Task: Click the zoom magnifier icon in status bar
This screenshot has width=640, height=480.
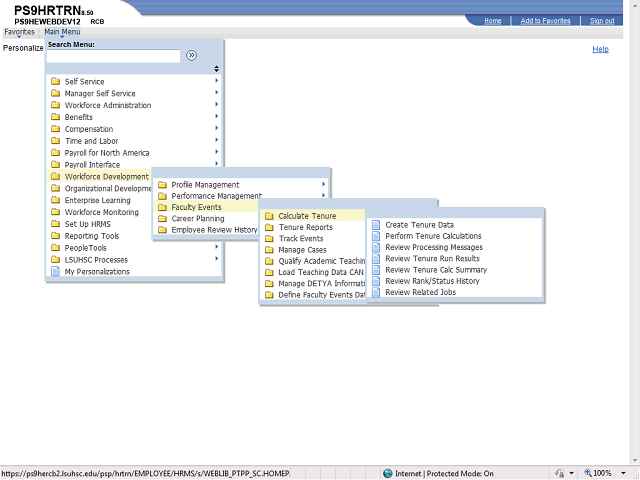Action: point(588,473)
